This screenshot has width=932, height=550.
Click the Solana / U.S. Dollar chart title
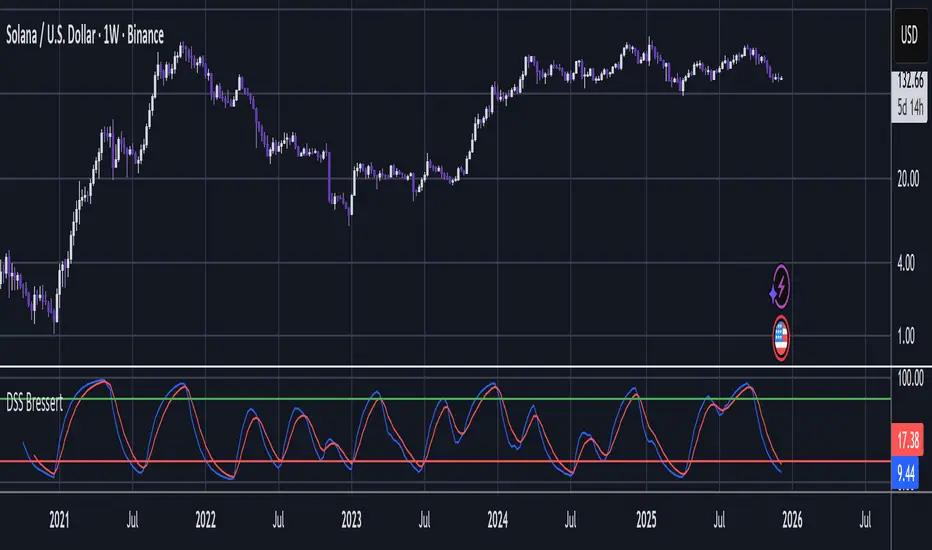coord(85,36)
